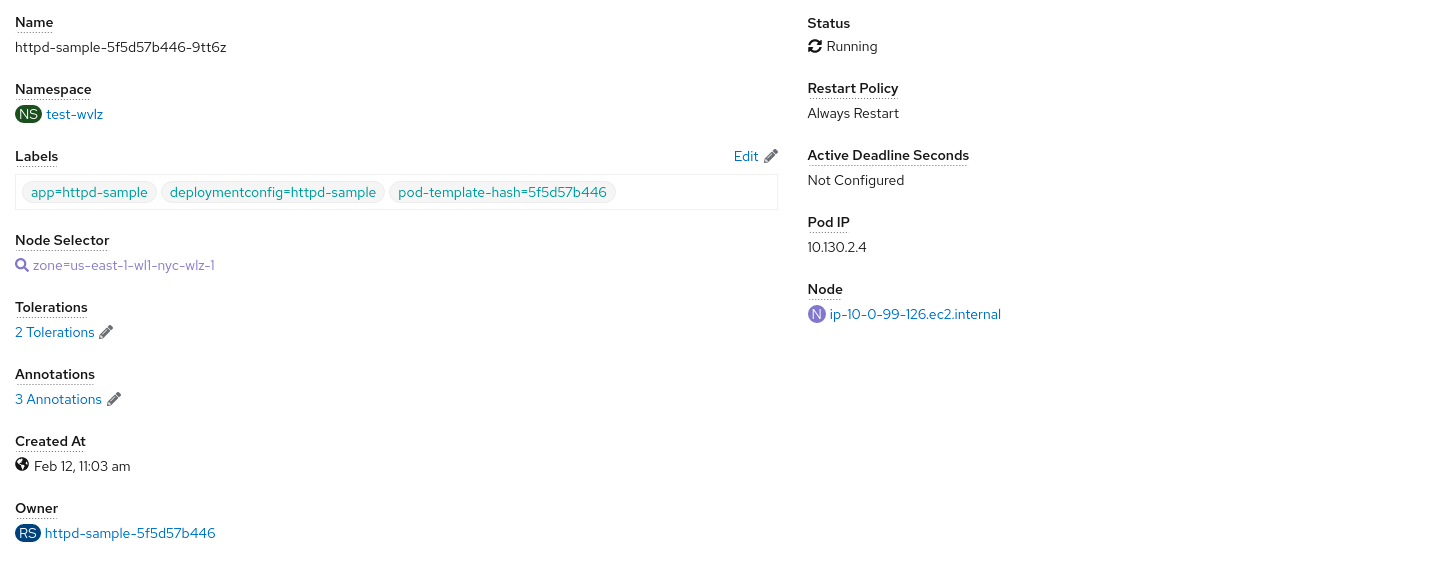This screenshot has height=586, width=1455.
Task: Click the NS namespace badge icon
Action: coord(27,113)
